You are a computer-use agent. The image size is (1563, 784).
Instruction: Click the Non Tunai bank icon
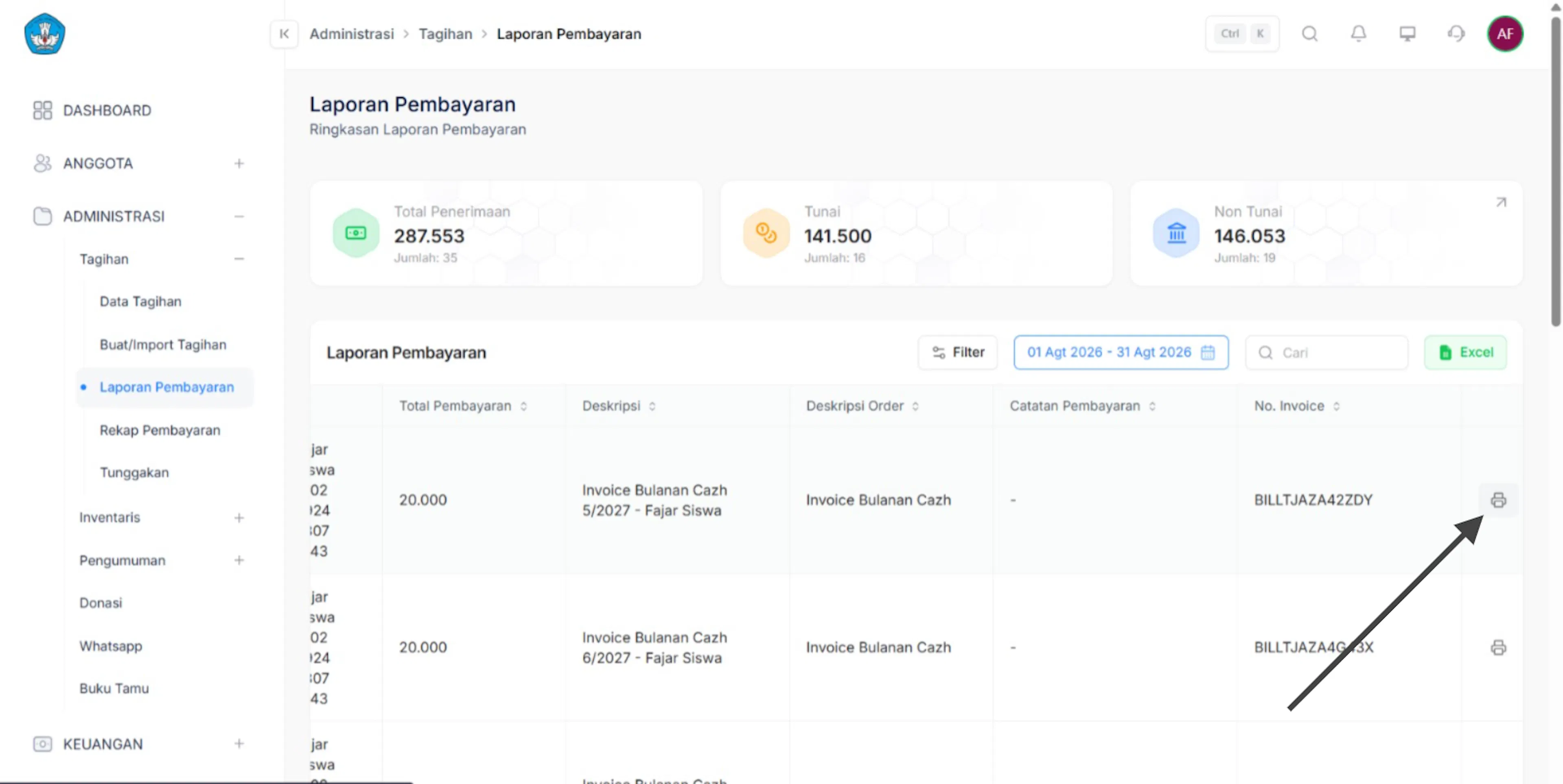[x=1176, y=234]
